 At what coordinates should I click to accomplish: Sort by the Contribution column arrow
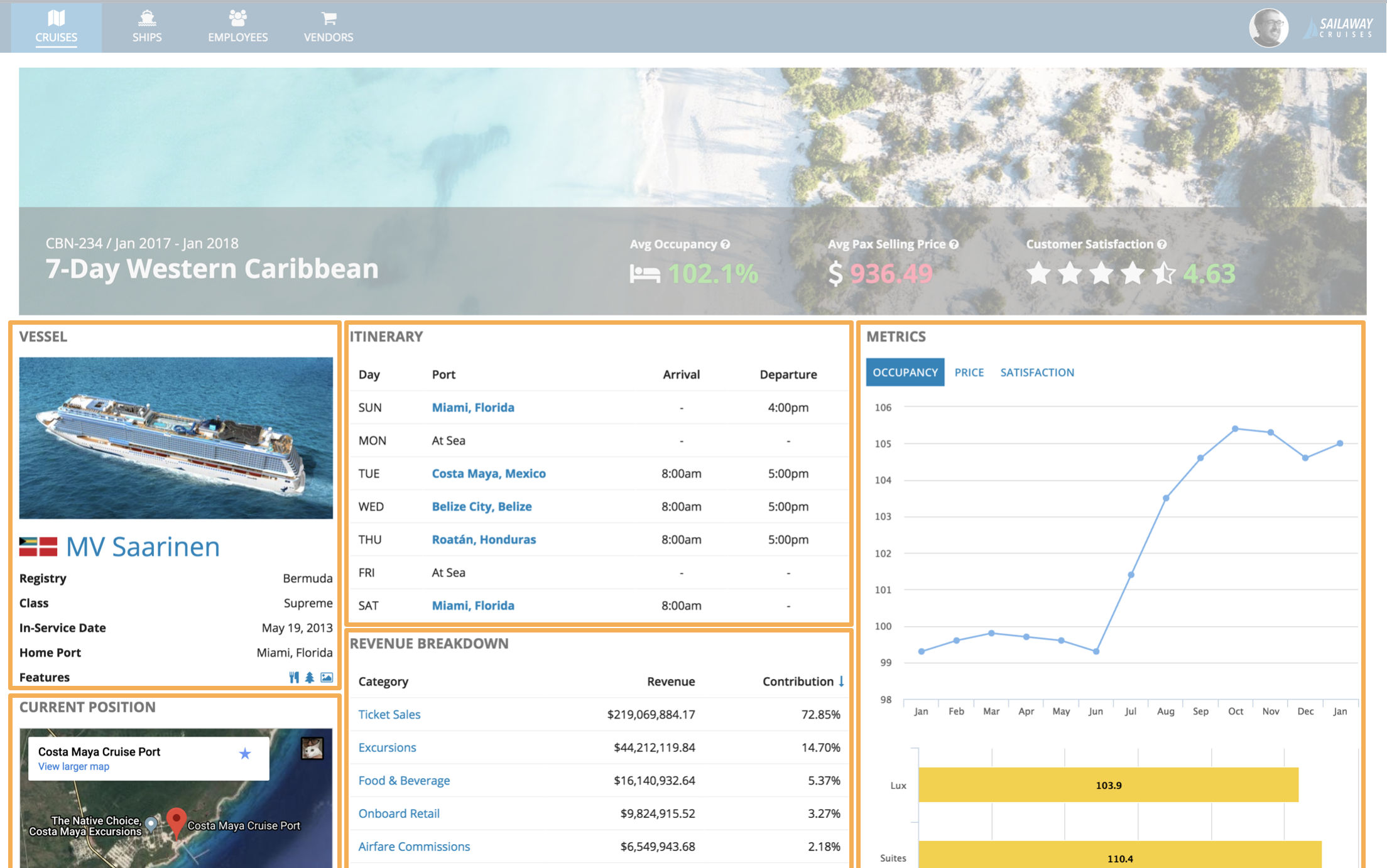(x=841, y=681)
